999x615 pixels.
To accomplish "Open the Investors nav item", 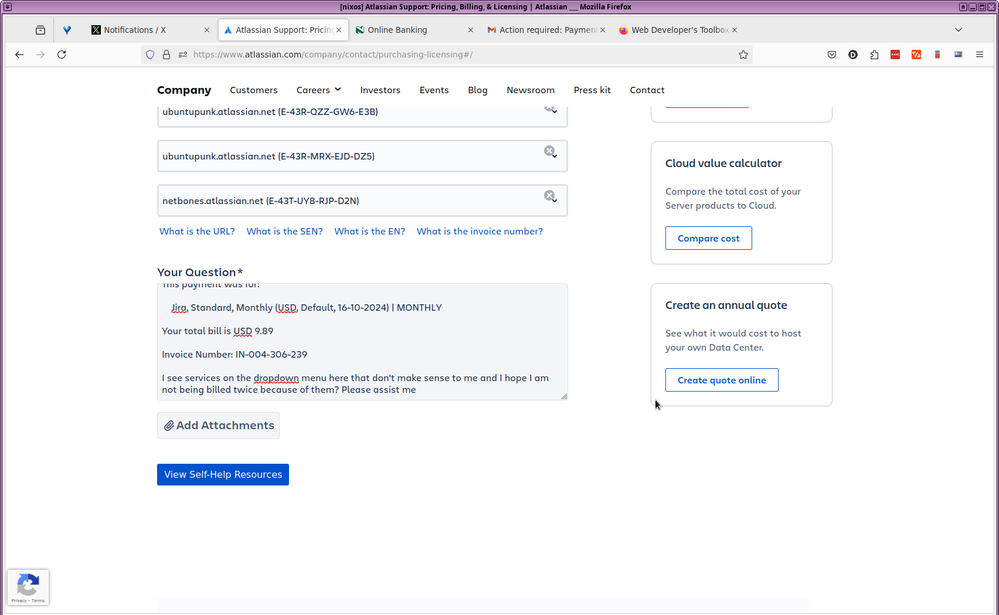I will tap(380, 90).
